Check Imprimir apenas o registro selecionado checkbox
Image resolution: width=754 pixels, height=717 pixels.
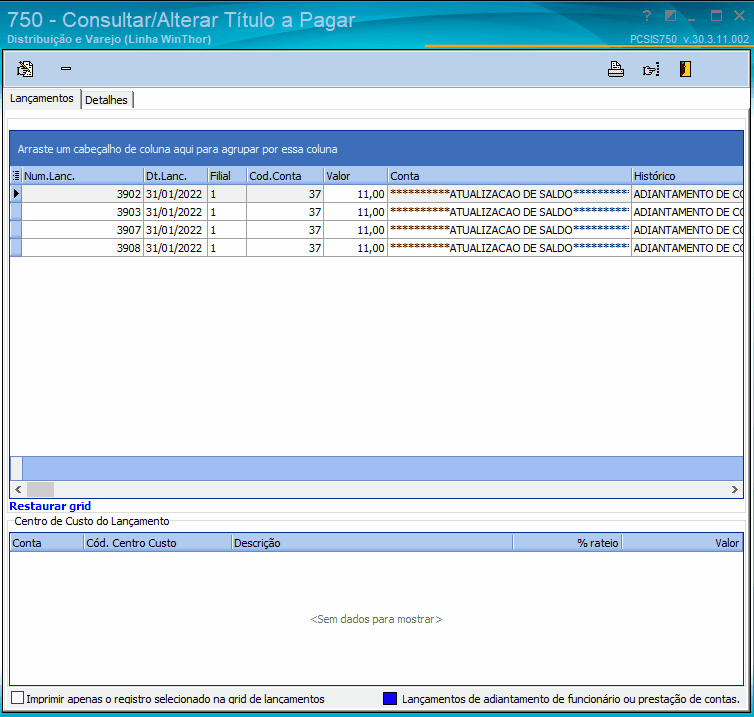click(x=17, y=698)
